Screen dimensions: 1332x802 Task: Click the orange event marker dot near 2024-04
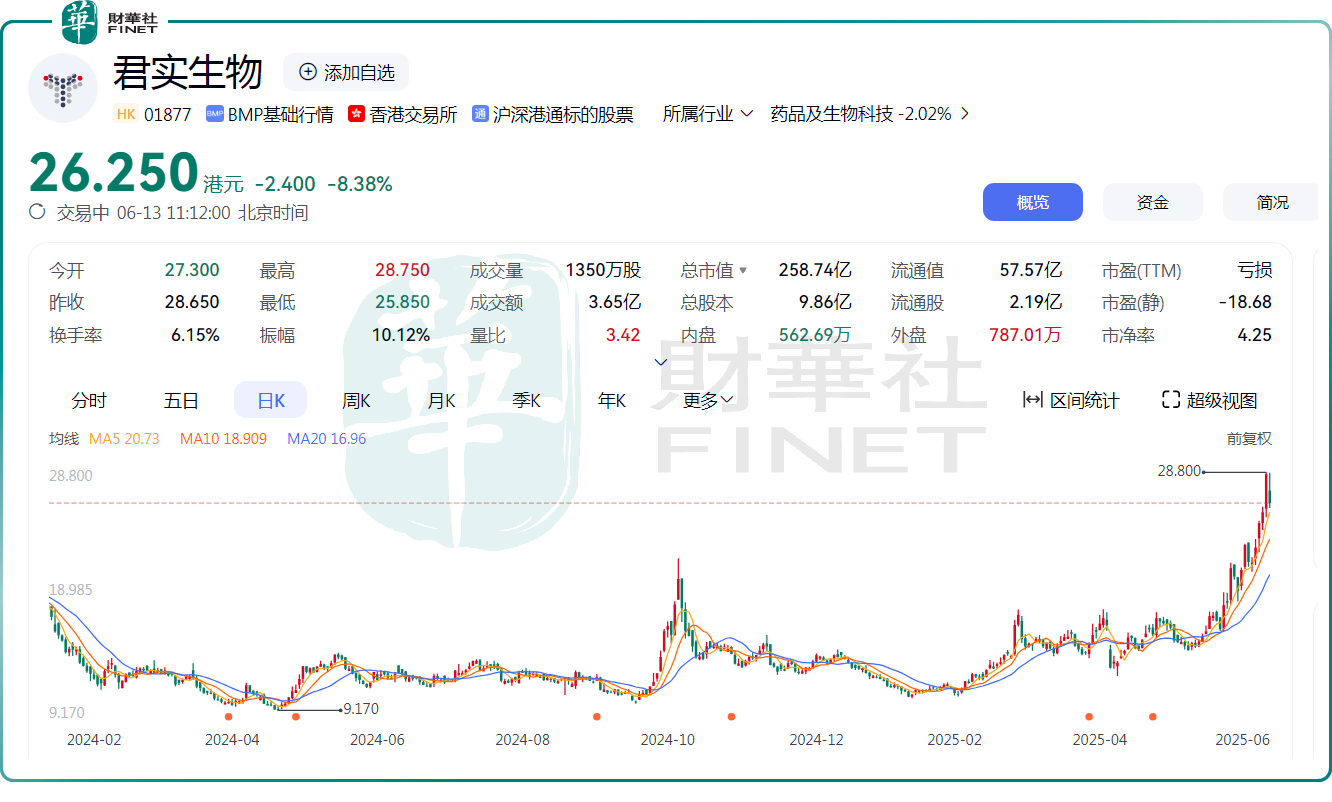(x=229, y=716)
